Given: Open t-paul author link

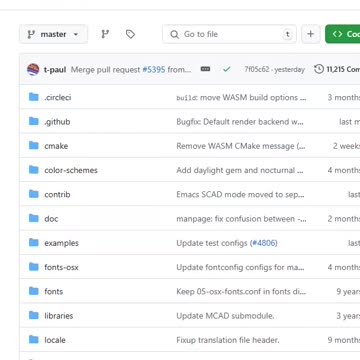Looking at the screenshot, I should click(55, 70).
